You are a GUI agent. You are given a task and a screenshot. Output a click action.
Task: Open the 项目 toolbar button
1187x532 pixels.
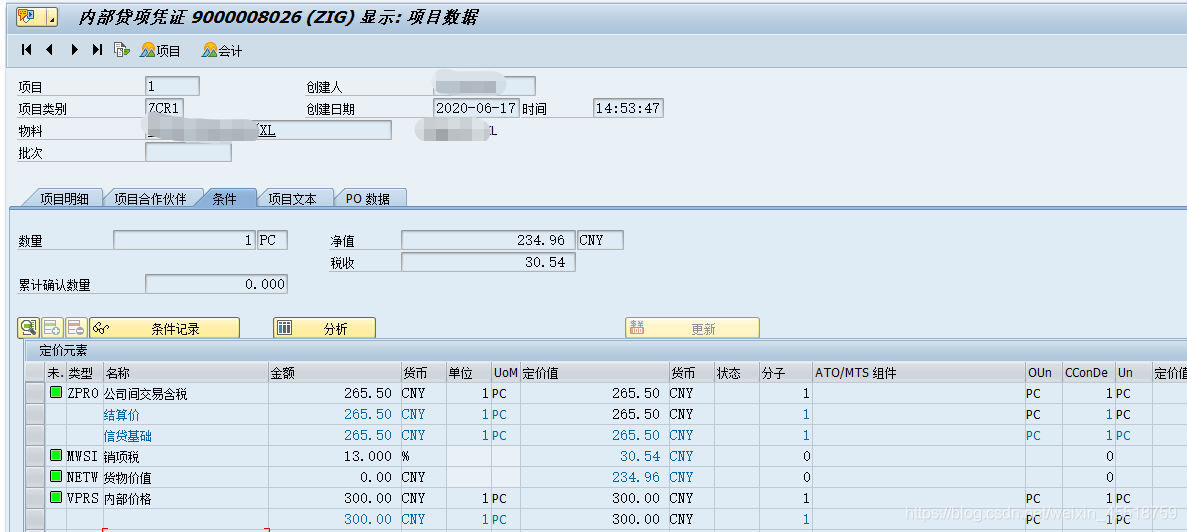tap(160, 51)
